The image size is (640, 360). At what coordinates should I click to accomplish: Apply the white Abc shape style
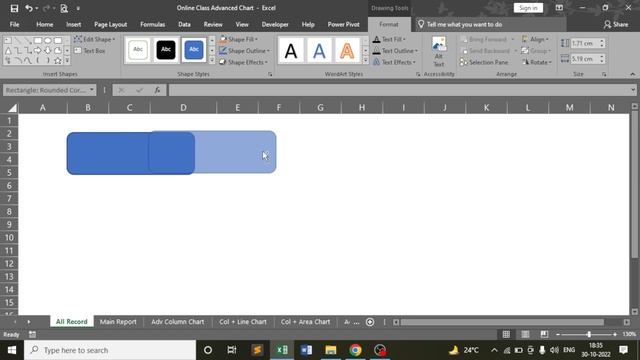click(x=138, y=49)
